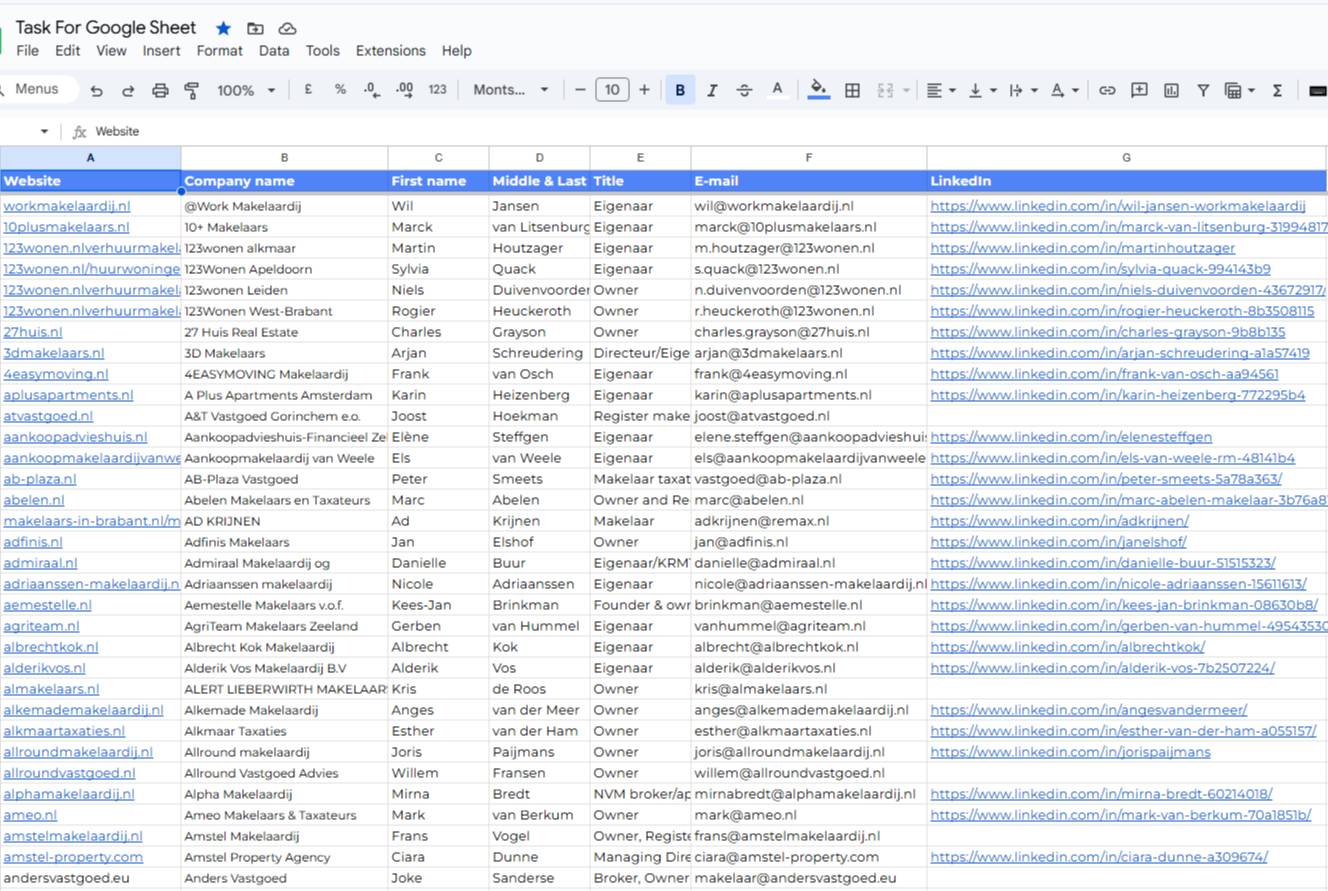The height and width of the screenshot is (891, 1328).
Task: Activate the paint format tool
Action: tap(192, 90)
